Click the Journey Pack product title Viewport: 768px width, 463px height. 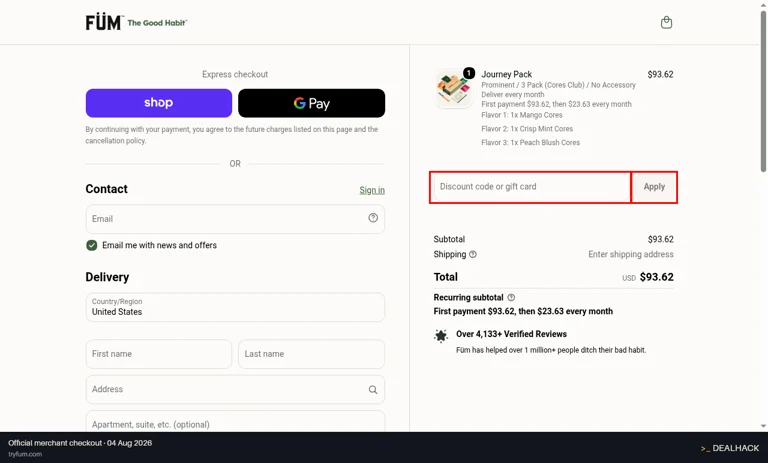(x=506, y=74)
